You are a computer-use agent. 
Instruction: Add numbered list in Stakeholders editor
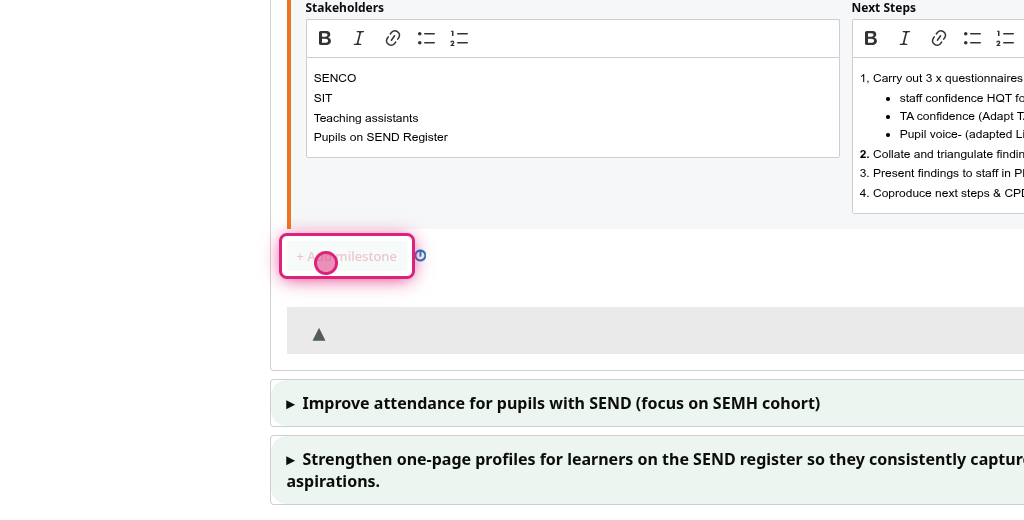pos(459,39)
